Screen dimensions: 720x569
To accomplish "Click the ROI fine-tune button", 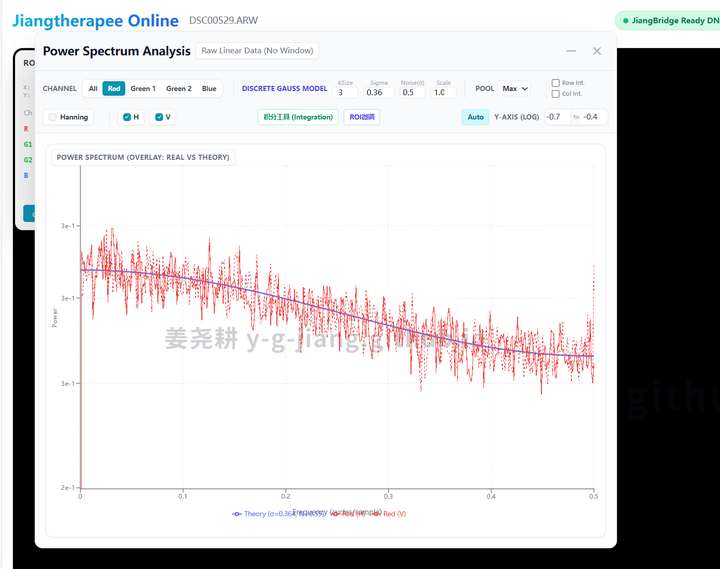I will 362,117.
